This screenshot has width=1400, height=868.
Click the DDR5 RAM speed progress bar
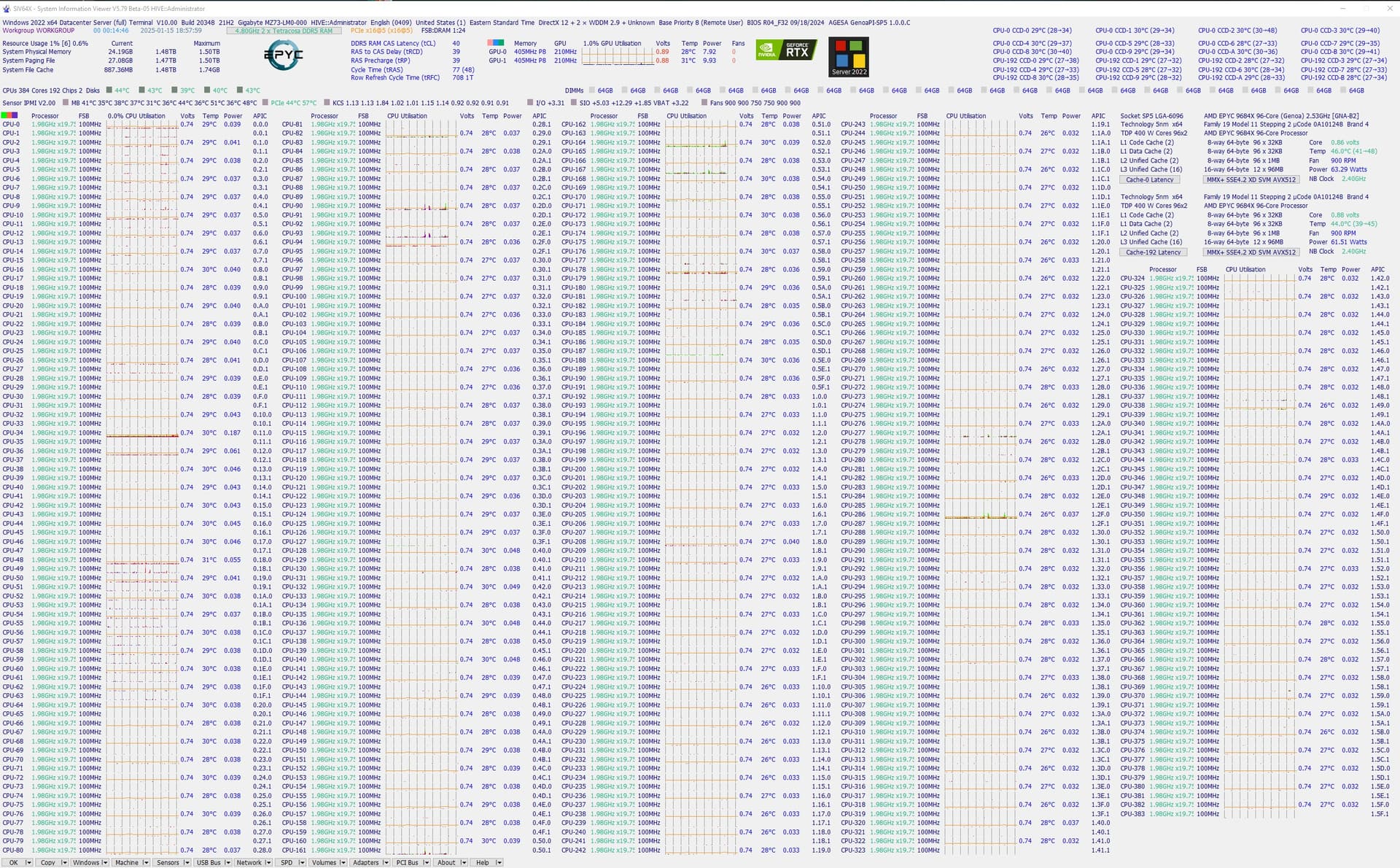click(284, 31)
